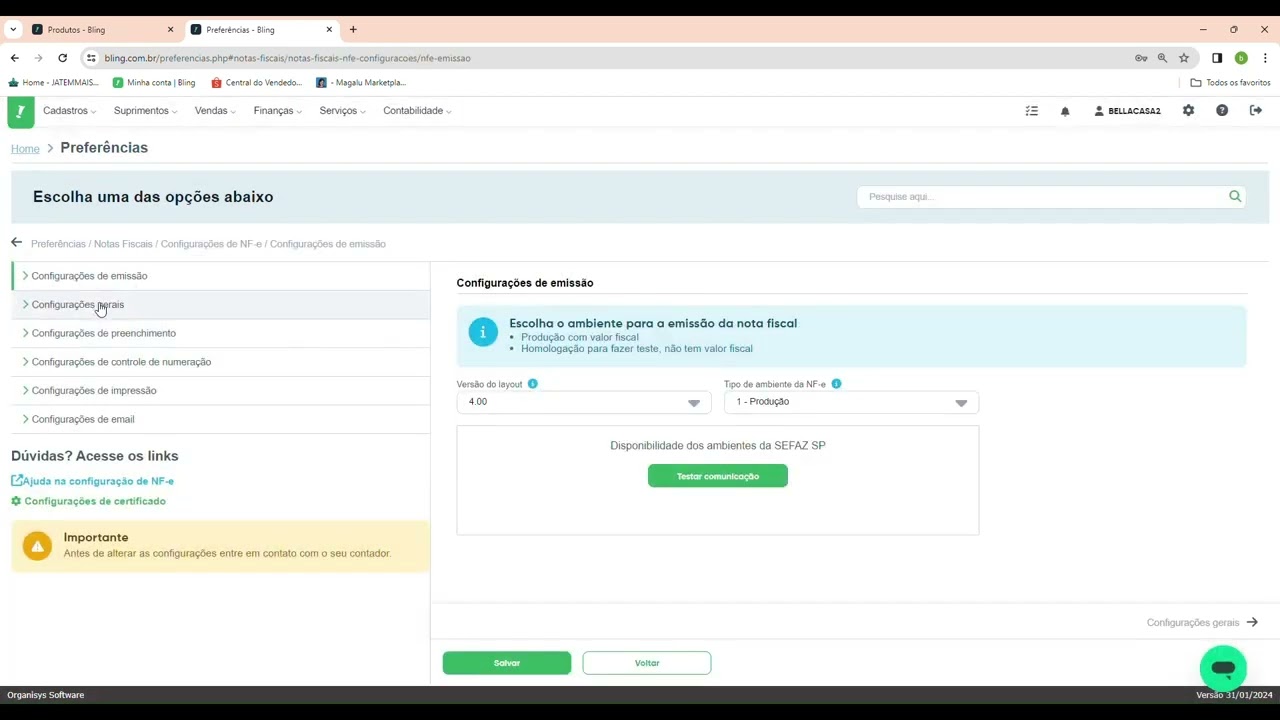This screenshot has height=720, width=1280.
Task: Click browser back arrow
Action: click(14, 58)
